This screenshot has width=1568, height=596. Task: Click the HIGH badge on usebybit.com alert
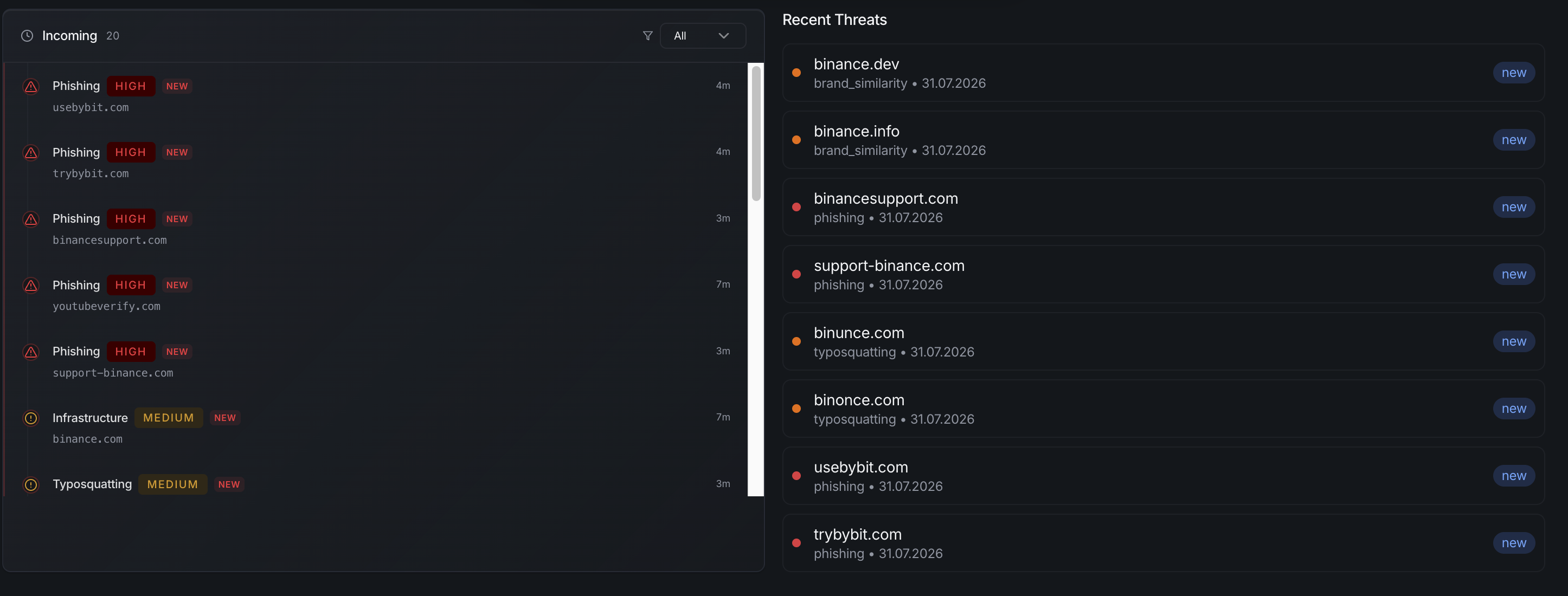pos(131,86)
